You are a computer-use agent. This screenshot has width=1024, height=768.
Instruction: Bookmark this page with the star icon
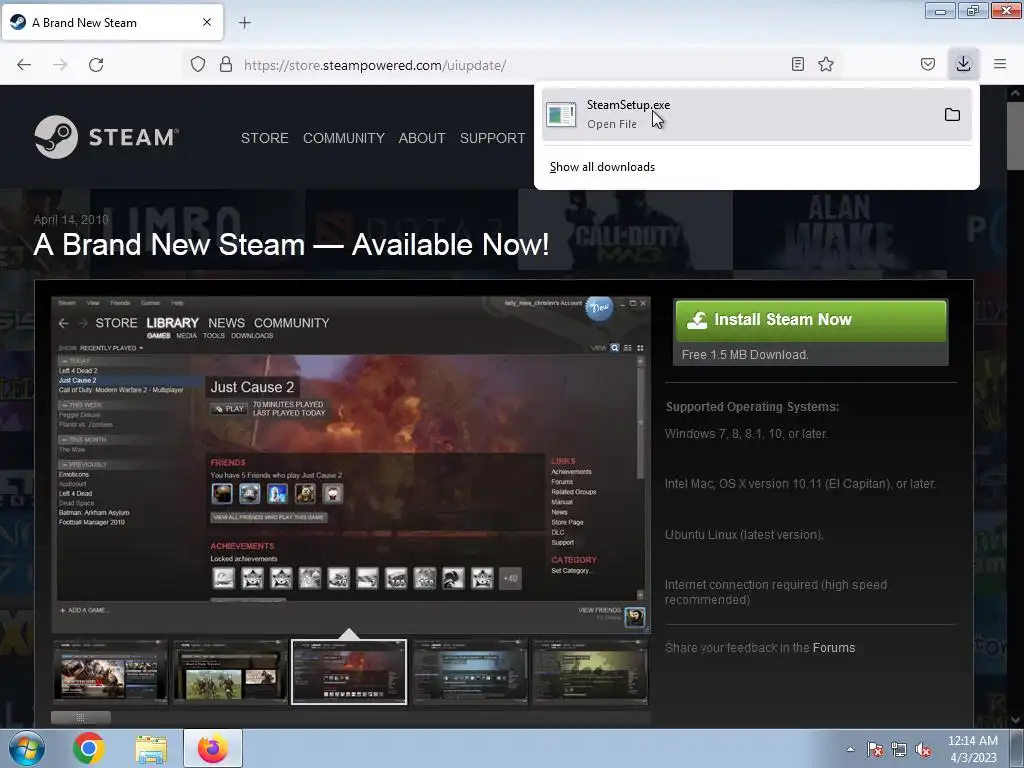click(x=826, y=64)
